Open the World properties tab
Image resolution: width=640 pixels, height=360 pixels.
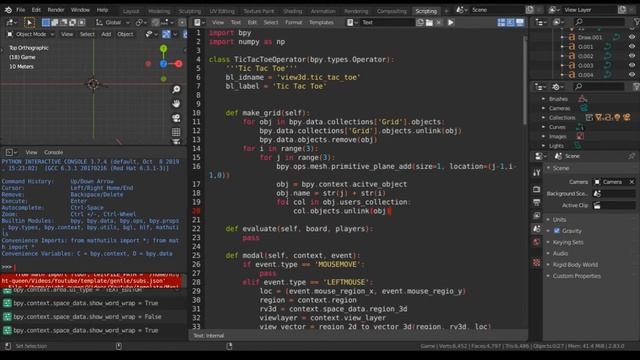536,242
